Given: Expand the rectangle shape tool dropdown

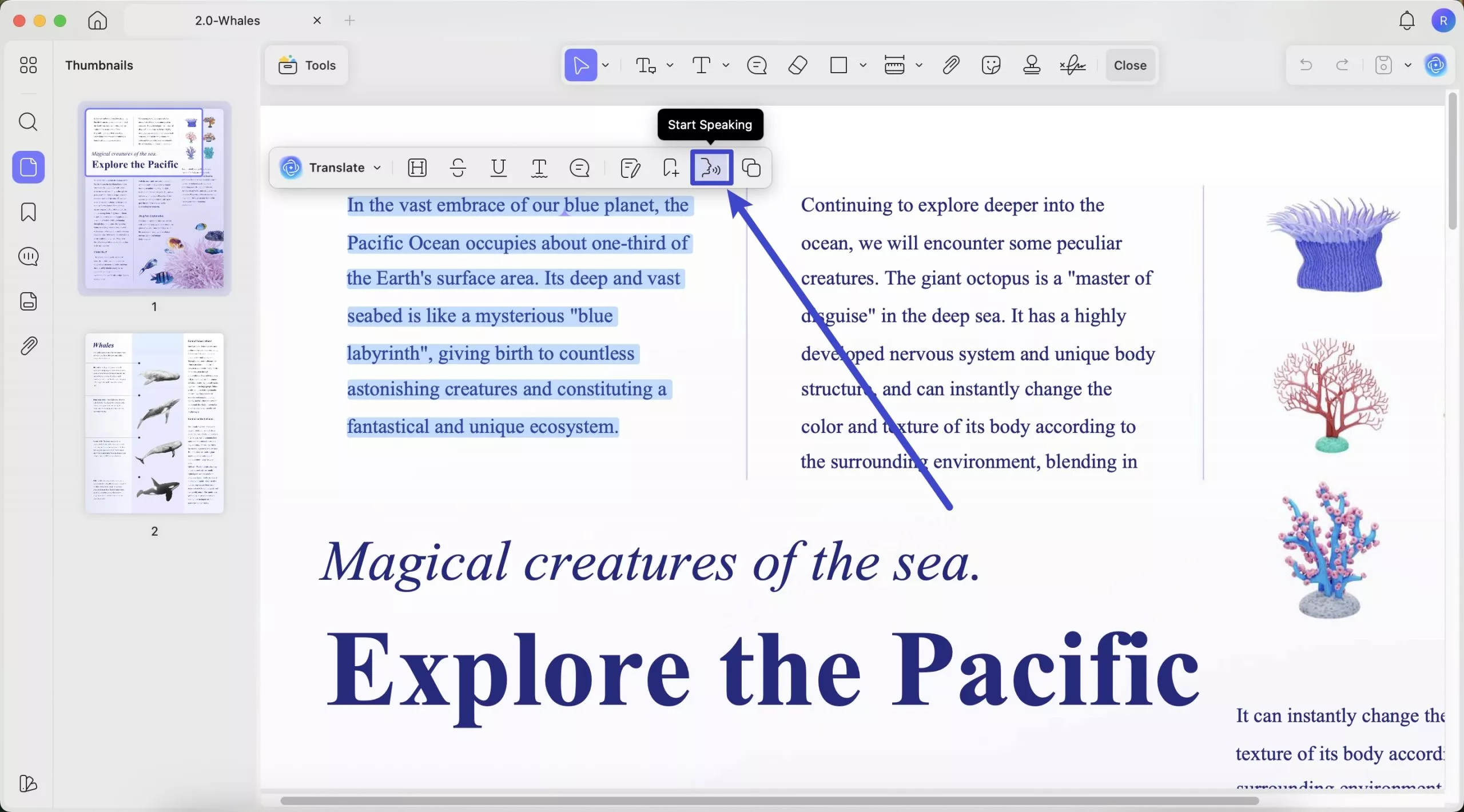Looking at the screenshot, I should click(863, 65).
